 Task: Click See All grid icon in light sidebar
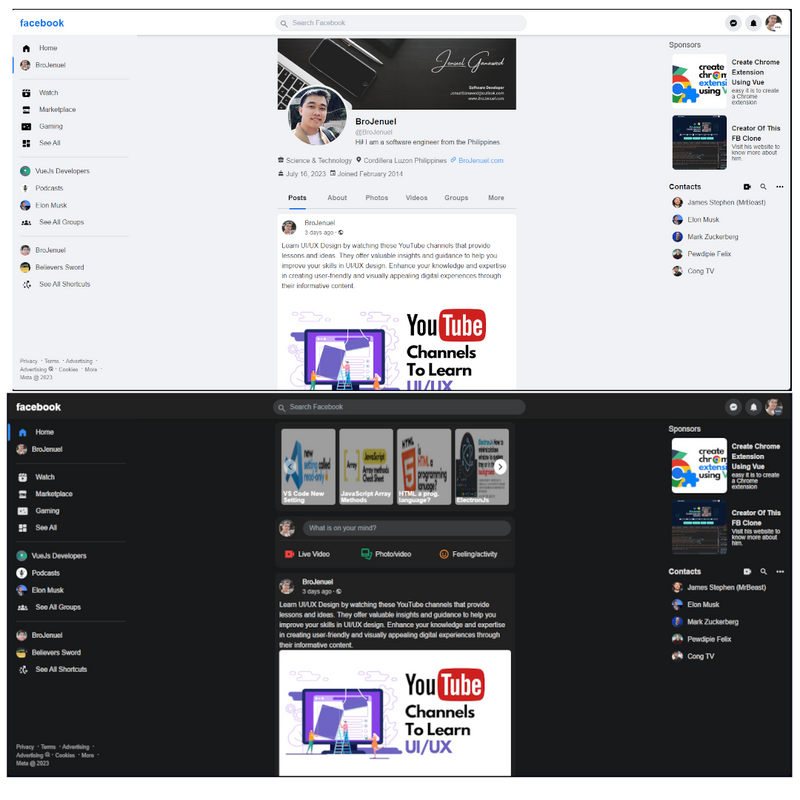(x=27, y=143)
